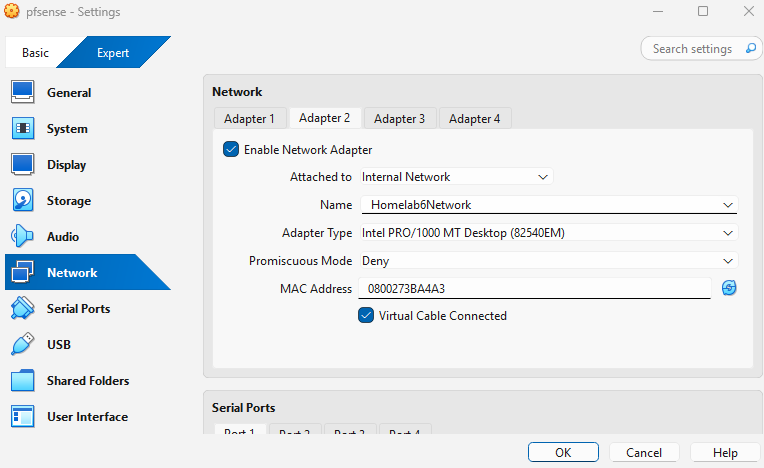
Task: Select the Network monitors icon
Action: click(x=22, y=272)
